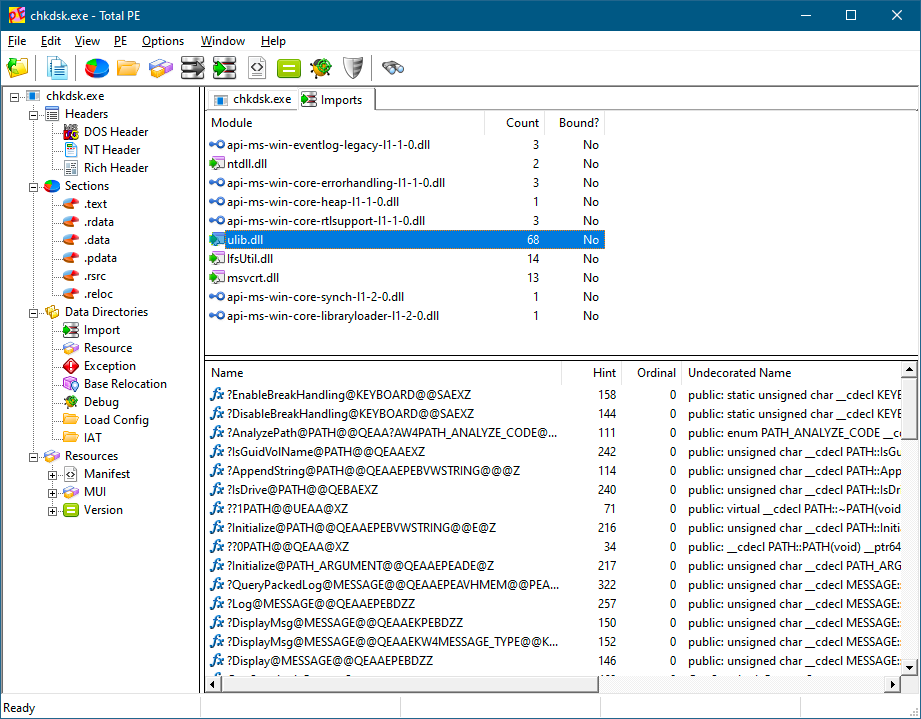Image resolution: width=921 pixels, height=719 pixels.
Task: Click the green equals Version toolbar icon
Action: click(288, 68)
